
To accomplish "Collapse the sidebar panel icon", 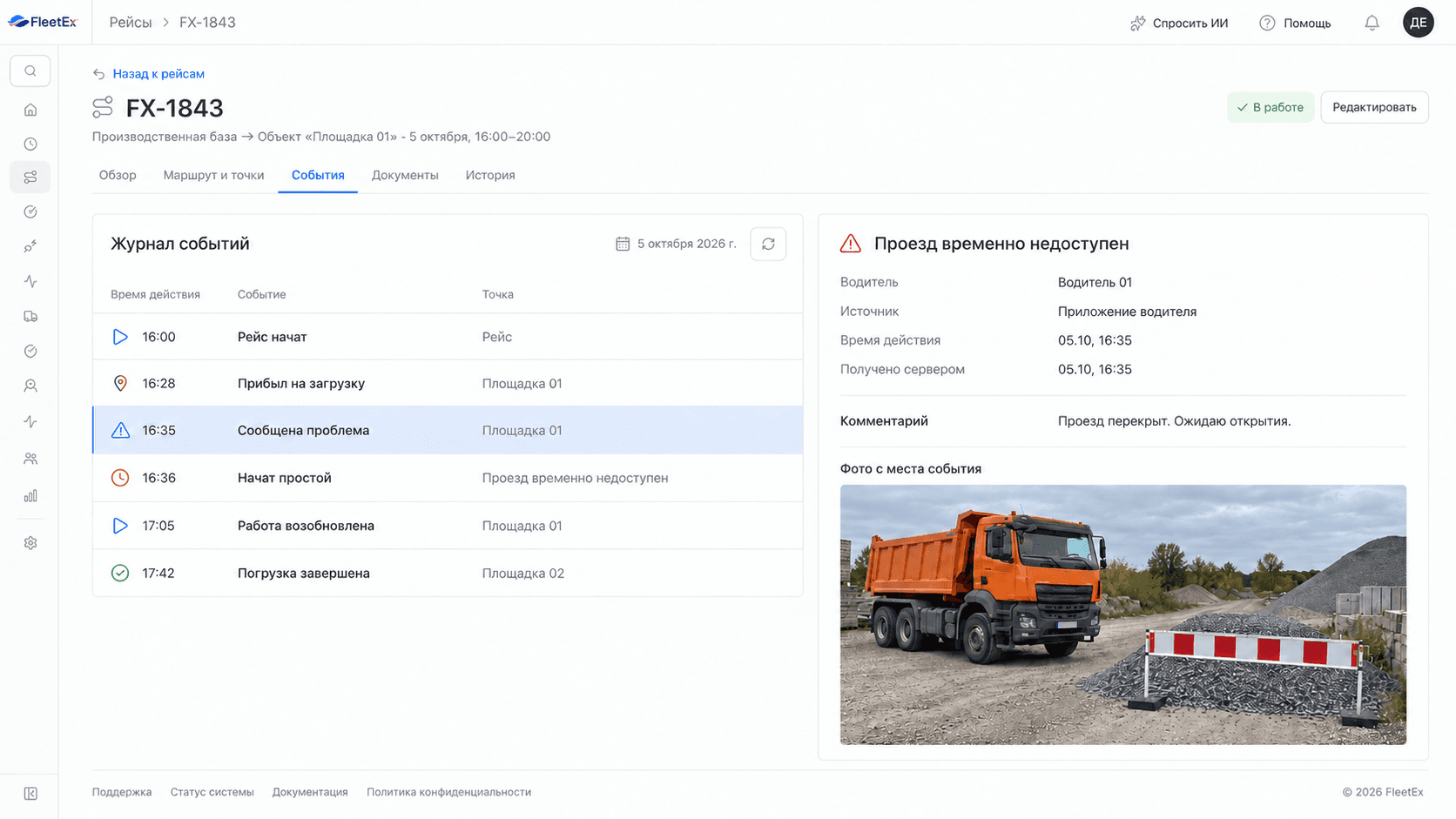I will click(x=30, y=794).
